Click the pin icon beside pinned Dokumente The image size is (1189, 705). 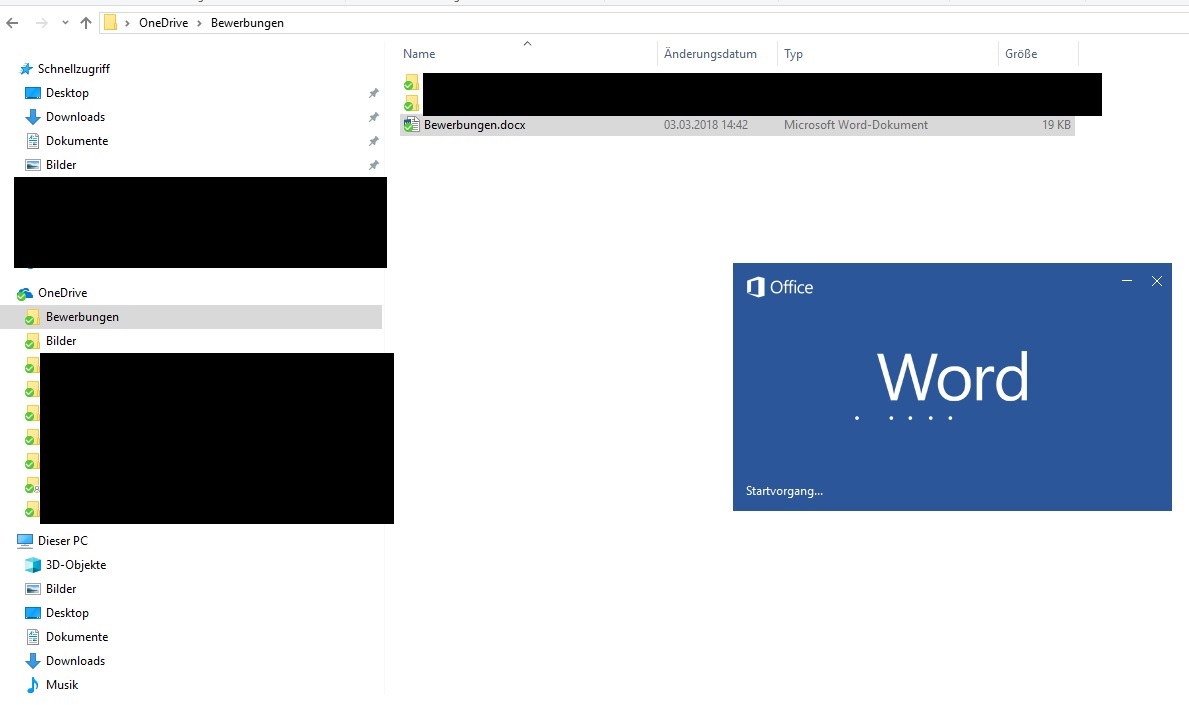pos(373,142)
